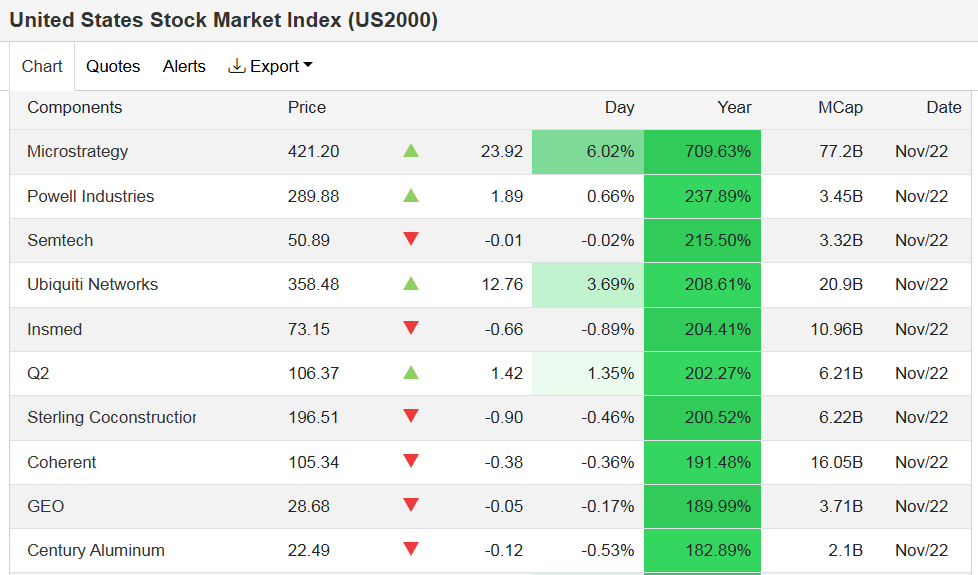Switch to the Quotes tab

(x=113, y=66)
